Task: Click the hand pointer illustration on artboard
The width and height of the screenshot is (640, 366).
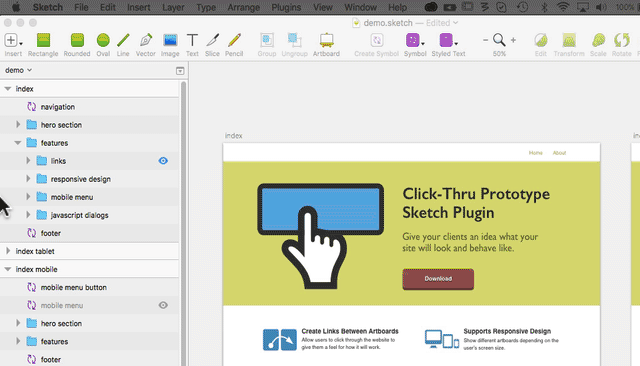Action: point(314,248)
